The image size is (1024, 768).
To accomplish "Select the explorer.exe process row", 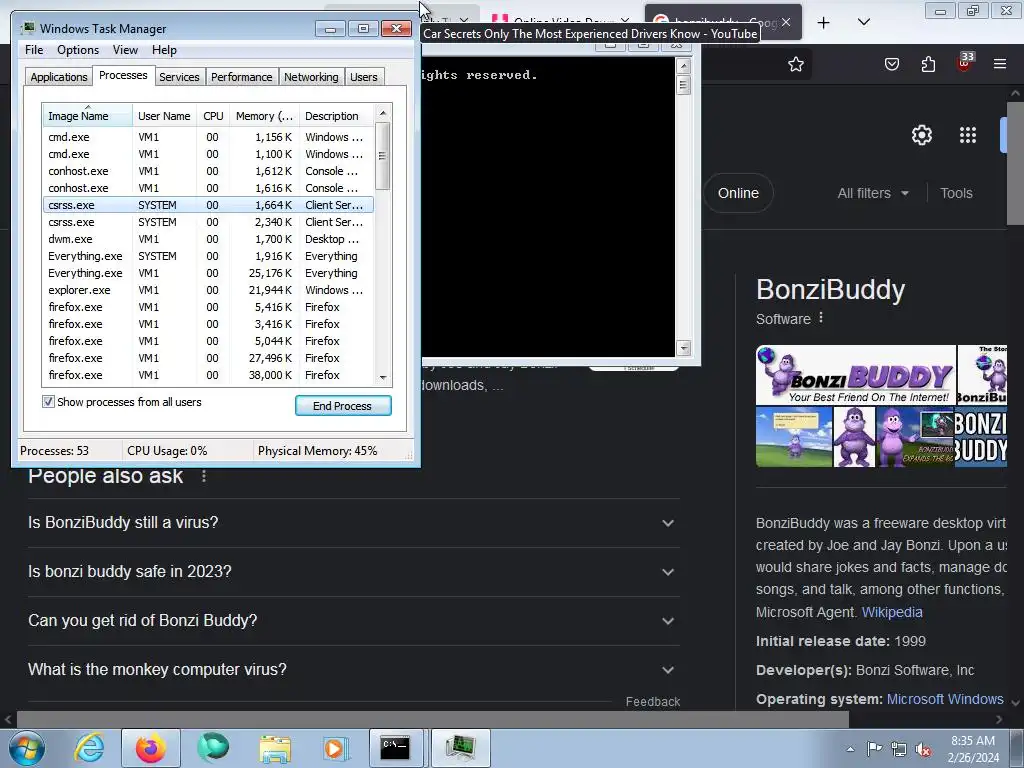I will (208, 290).
